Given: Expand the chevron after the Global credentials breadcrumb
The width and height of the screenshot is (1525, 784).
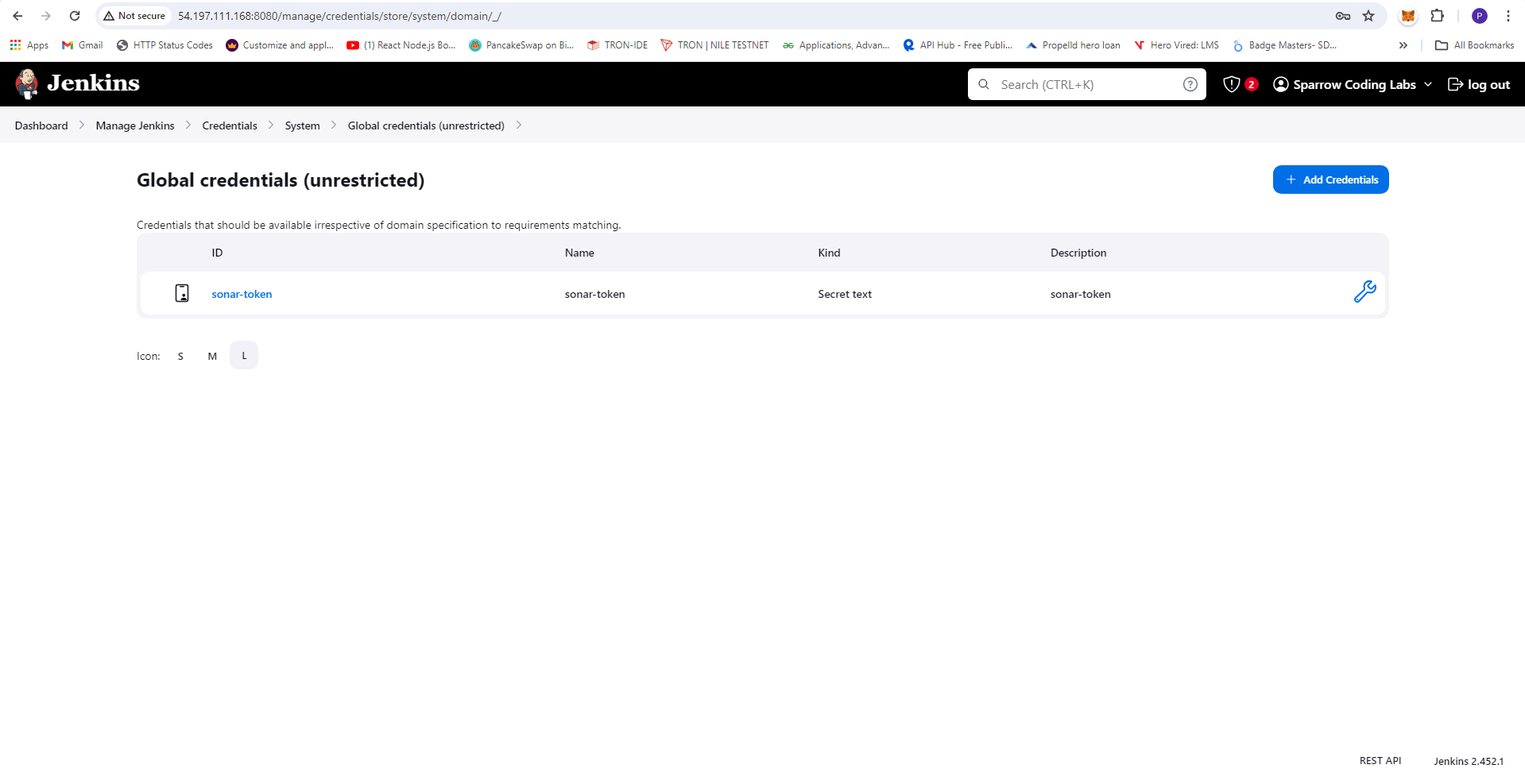Looking at the screenshot, I should 519,126.
